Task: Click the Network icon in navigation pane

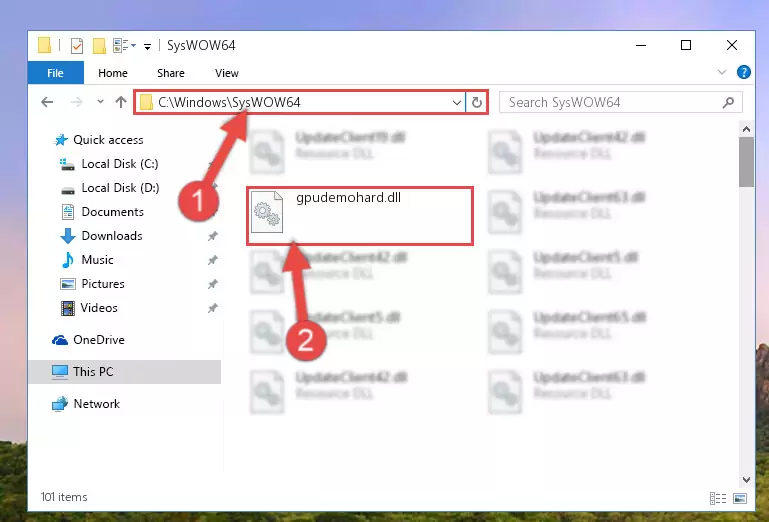Action: point(60,404)
